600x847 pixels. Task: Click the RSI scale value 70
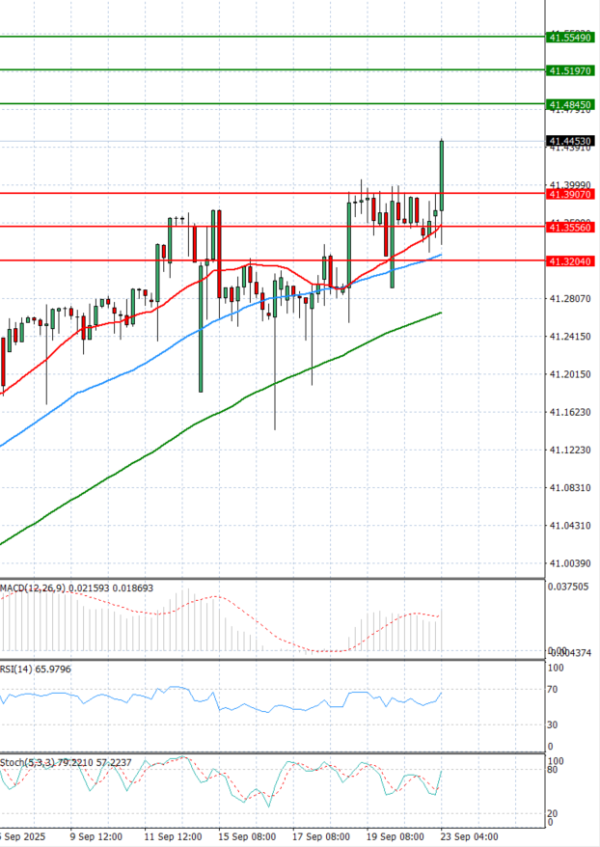552,690
